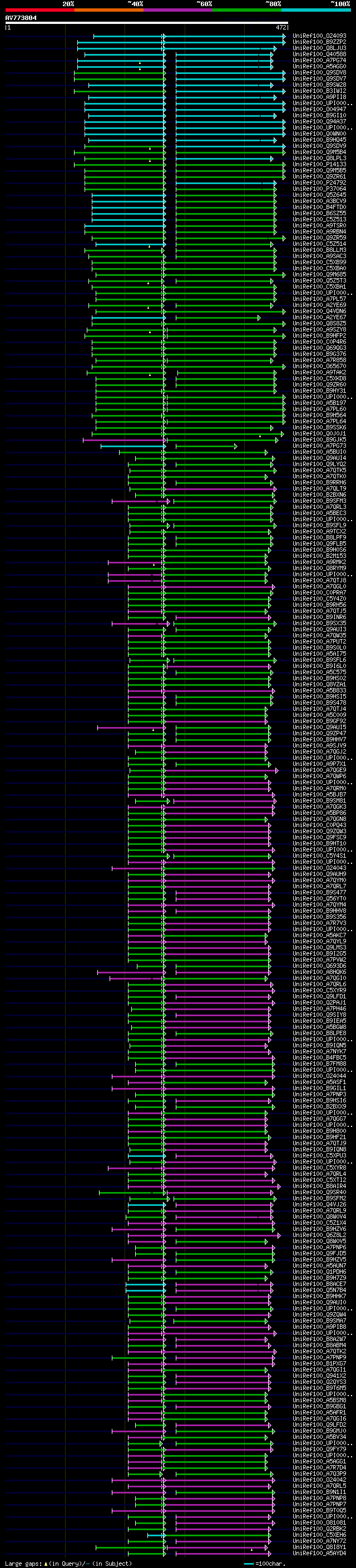This screenshot has width=356, height=1568.
Task: Click hit name UniRef100_Q8VZA1
Action: point(319,684)
